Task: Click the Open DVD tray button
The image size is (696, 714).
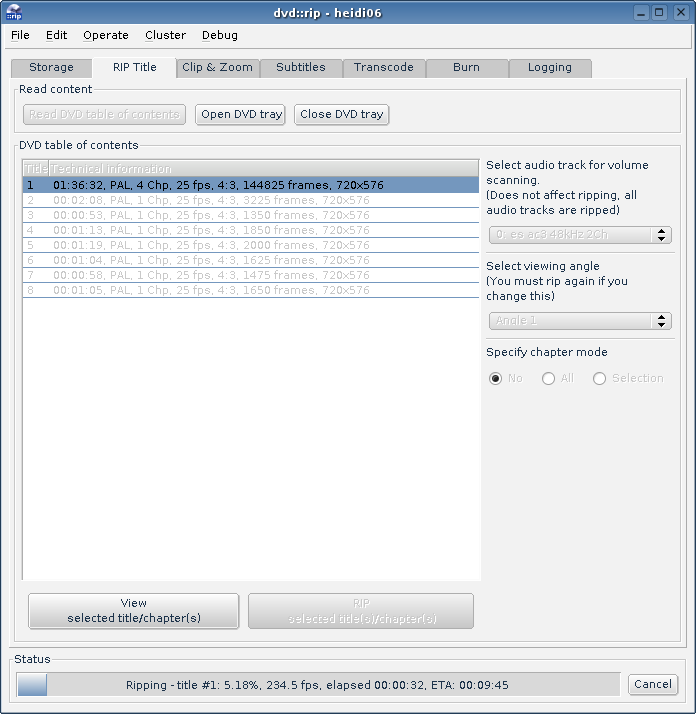Action: [x=241, y=114]
